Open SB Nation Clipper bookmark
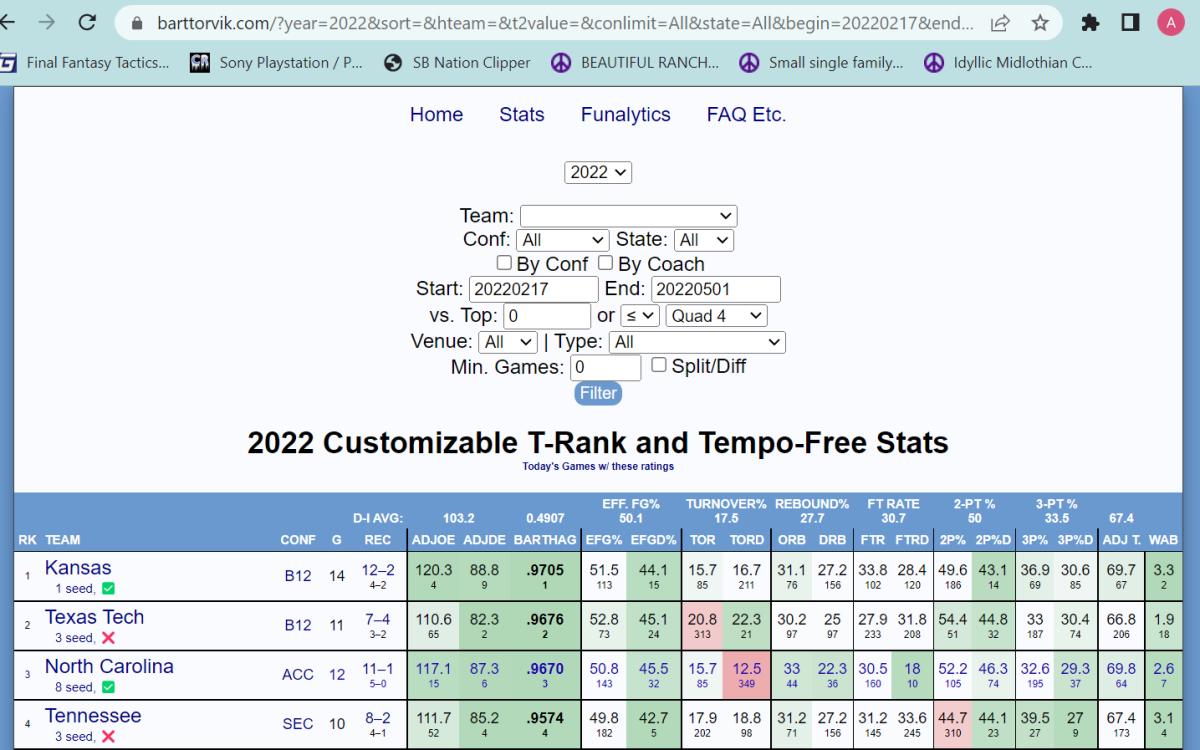The height and width of the screenshot is (750, 1200). tap(458, 62)
